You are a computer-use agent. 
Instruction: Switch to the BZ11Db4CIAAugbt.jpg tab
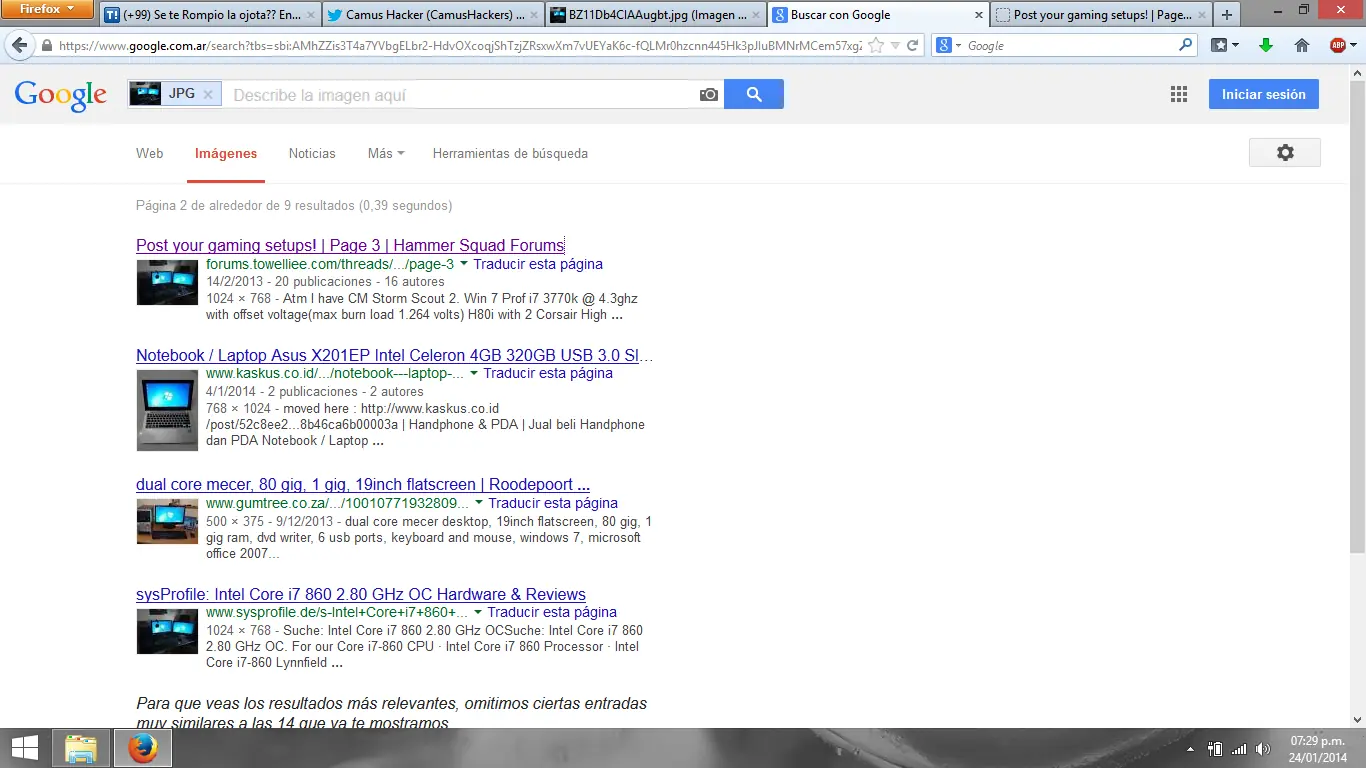pos(657,15)
